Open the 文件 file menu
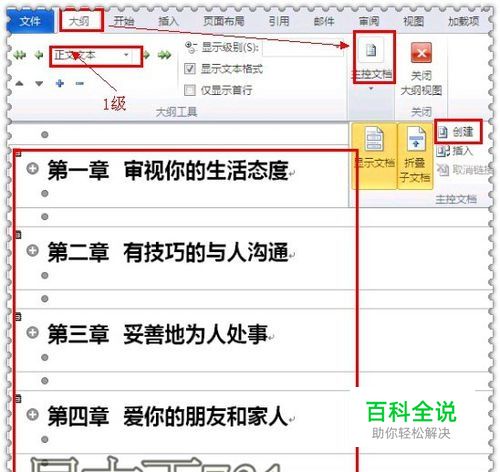This screenshot has height=472, width=500. (30, 22)
